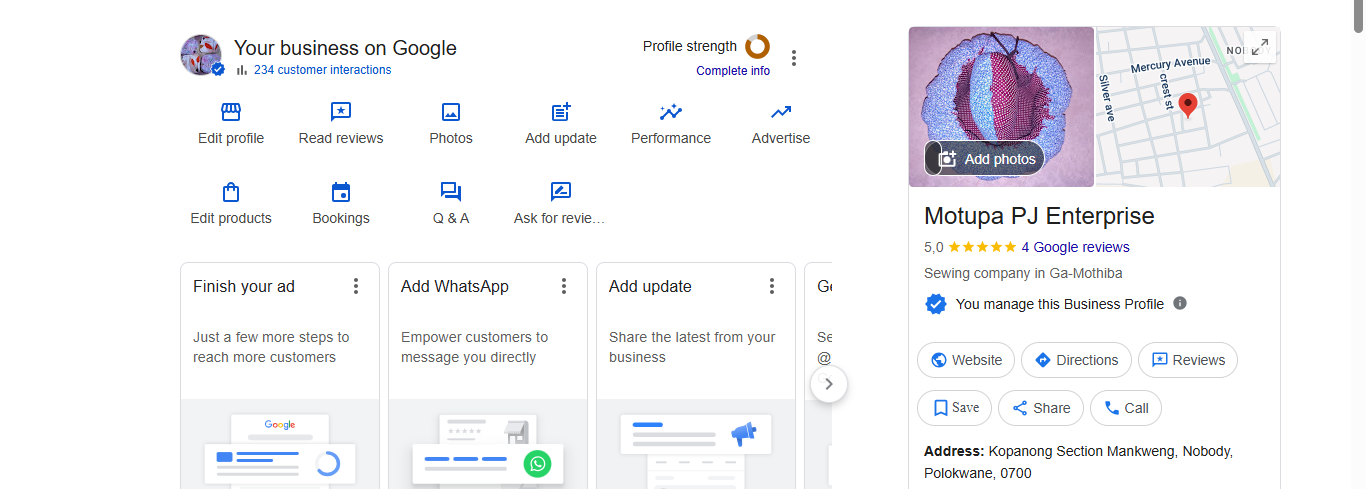
Task: Open the Finish your ad card
Action: pos(280,376)
